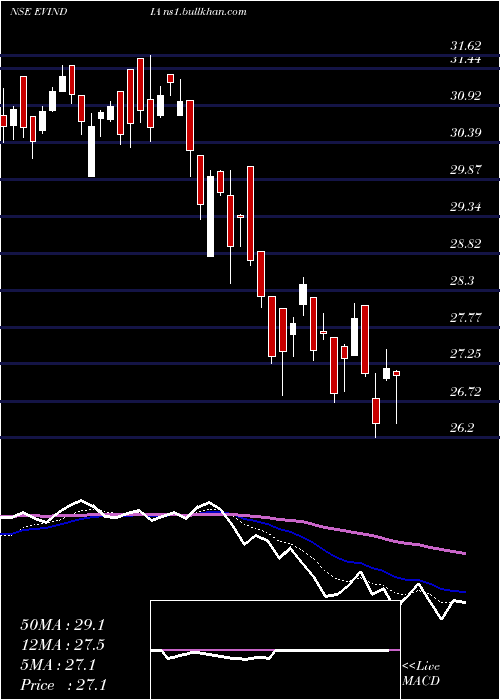Click the 26.72 price axis label
The image size is (500, 700).
[x=466, y=392]
